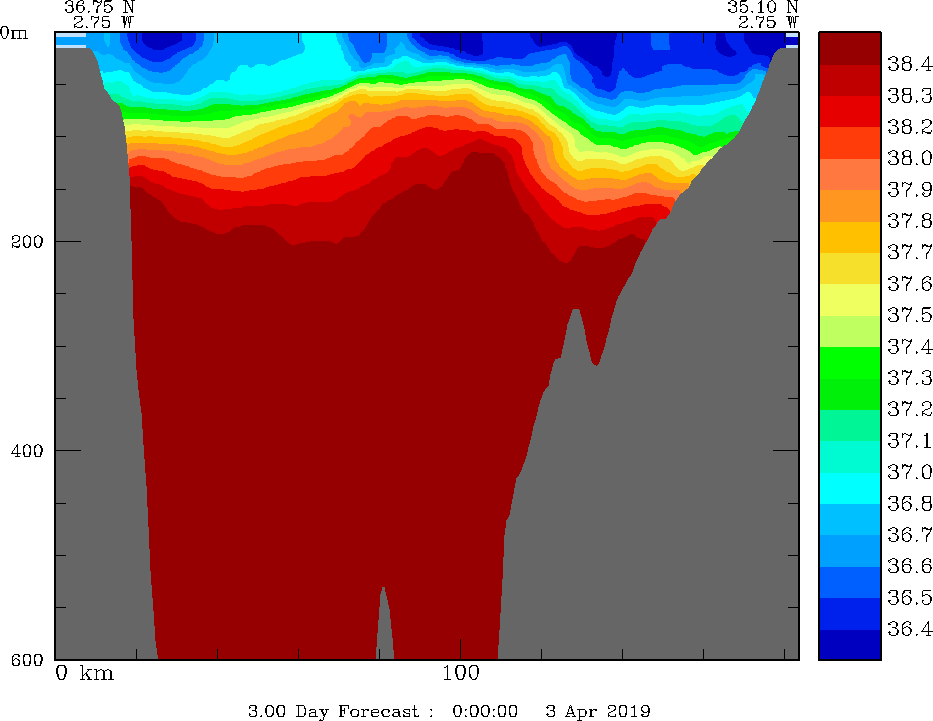This screenshot has width=933, height=721.
Task: Click the 37.0 colorbar label
Action: pos(909,471)
